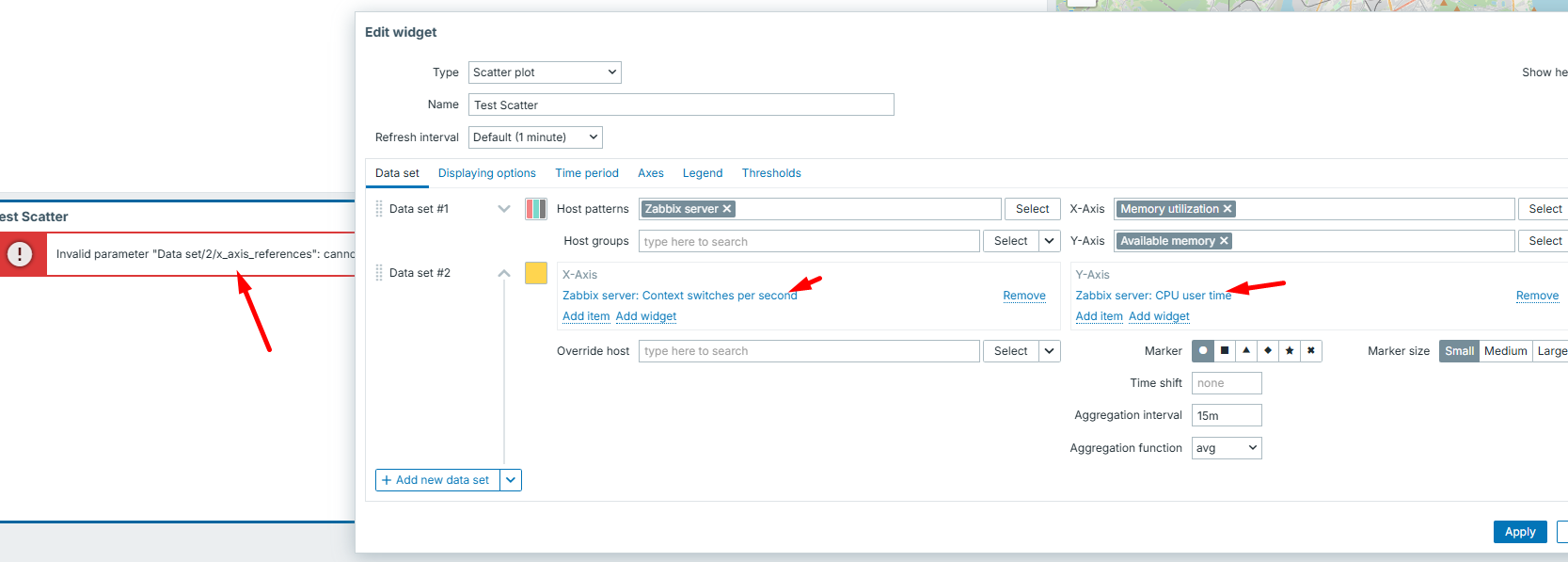The image size is (1568, 562).
Task: Set marker size to Small
Action: click(x=1459, y=351)
